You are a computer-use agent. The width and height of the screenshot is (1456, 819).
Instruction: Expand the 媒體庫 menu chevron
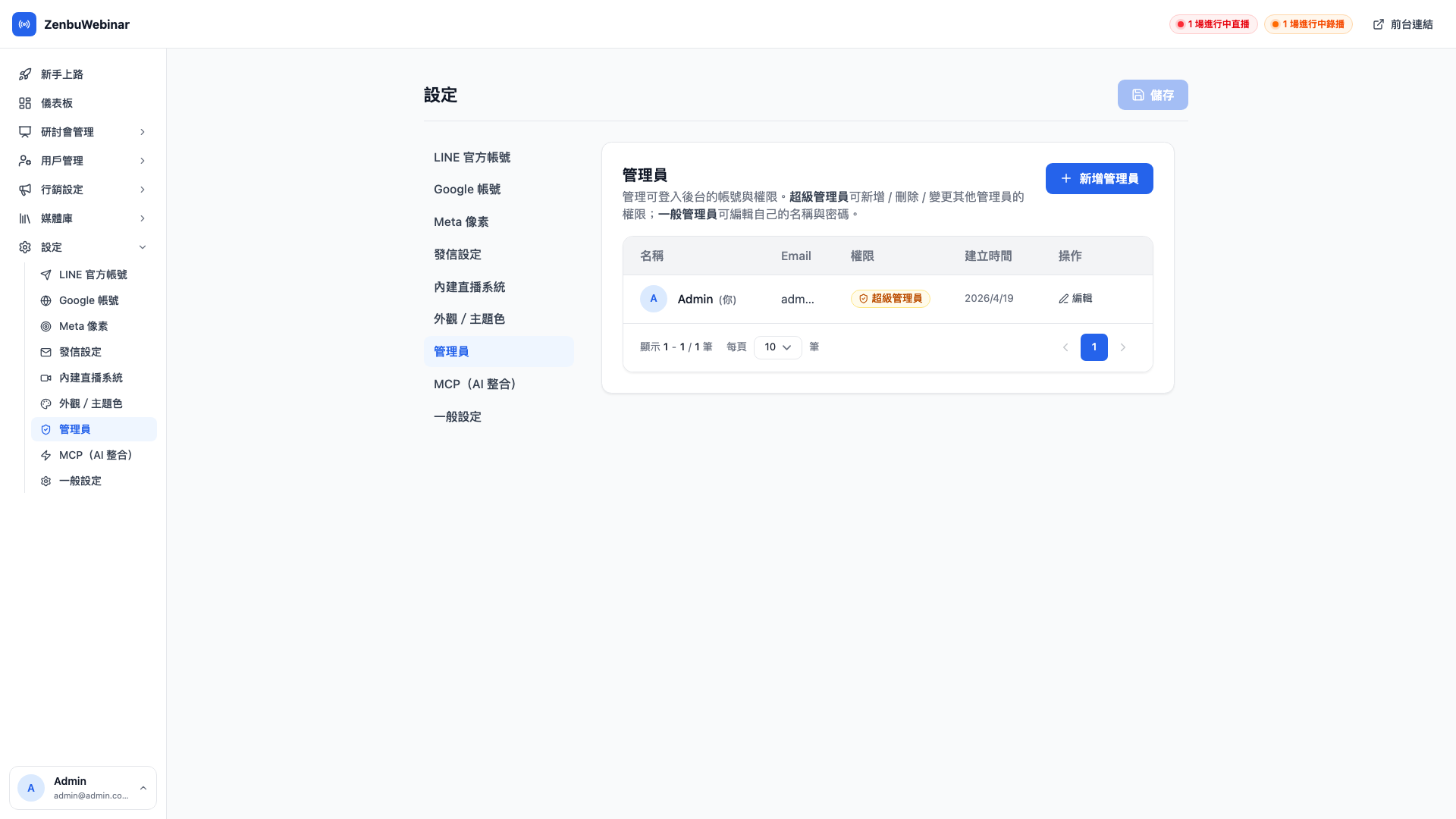(143, 218)
